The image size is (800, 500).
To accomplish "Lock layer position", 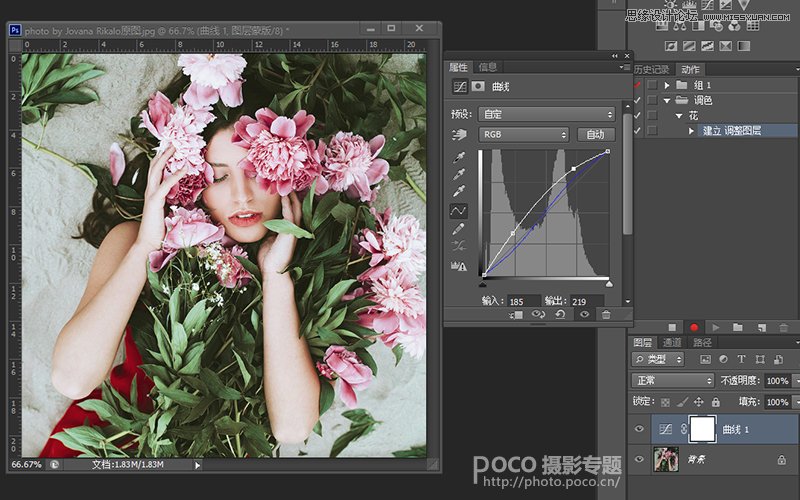I will coord(698,402).
